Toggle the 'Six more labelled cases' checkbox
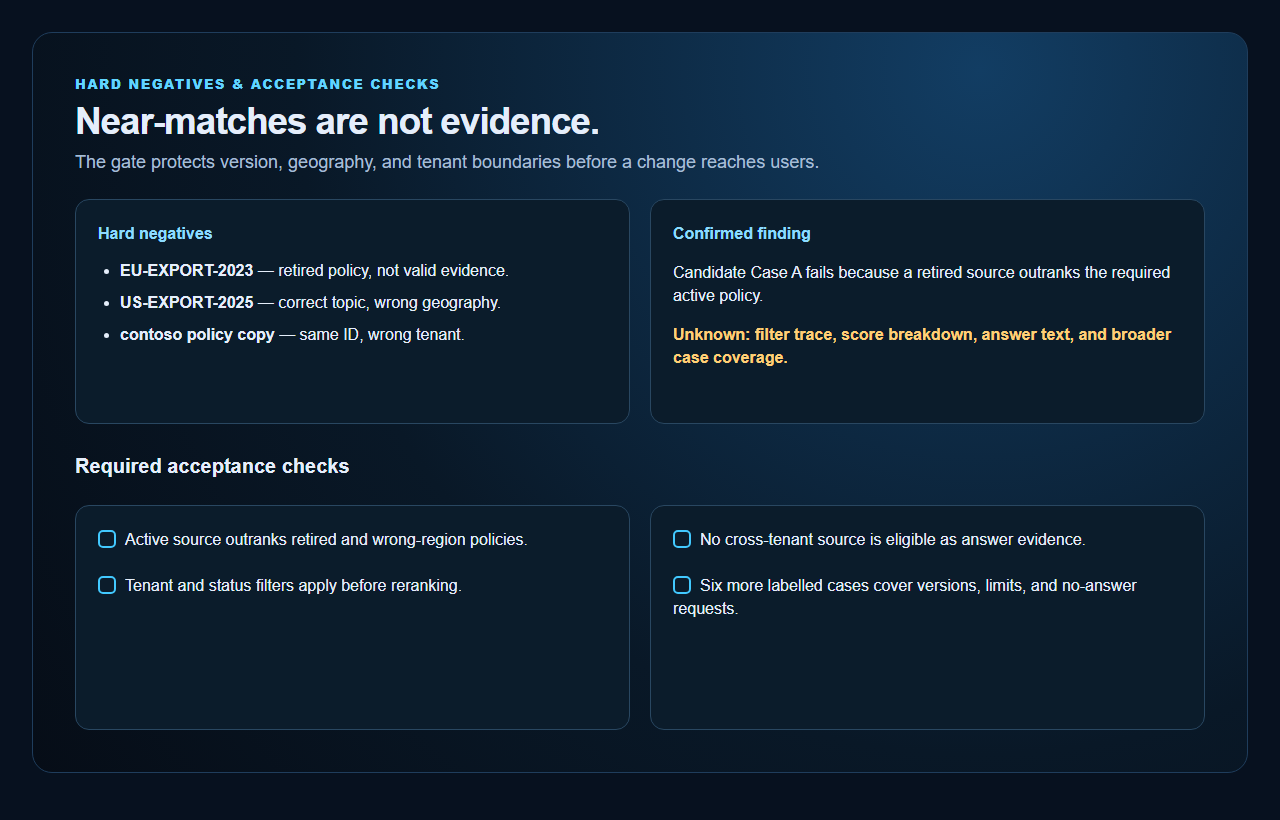 pyautogui.click(x=682, y=585)
